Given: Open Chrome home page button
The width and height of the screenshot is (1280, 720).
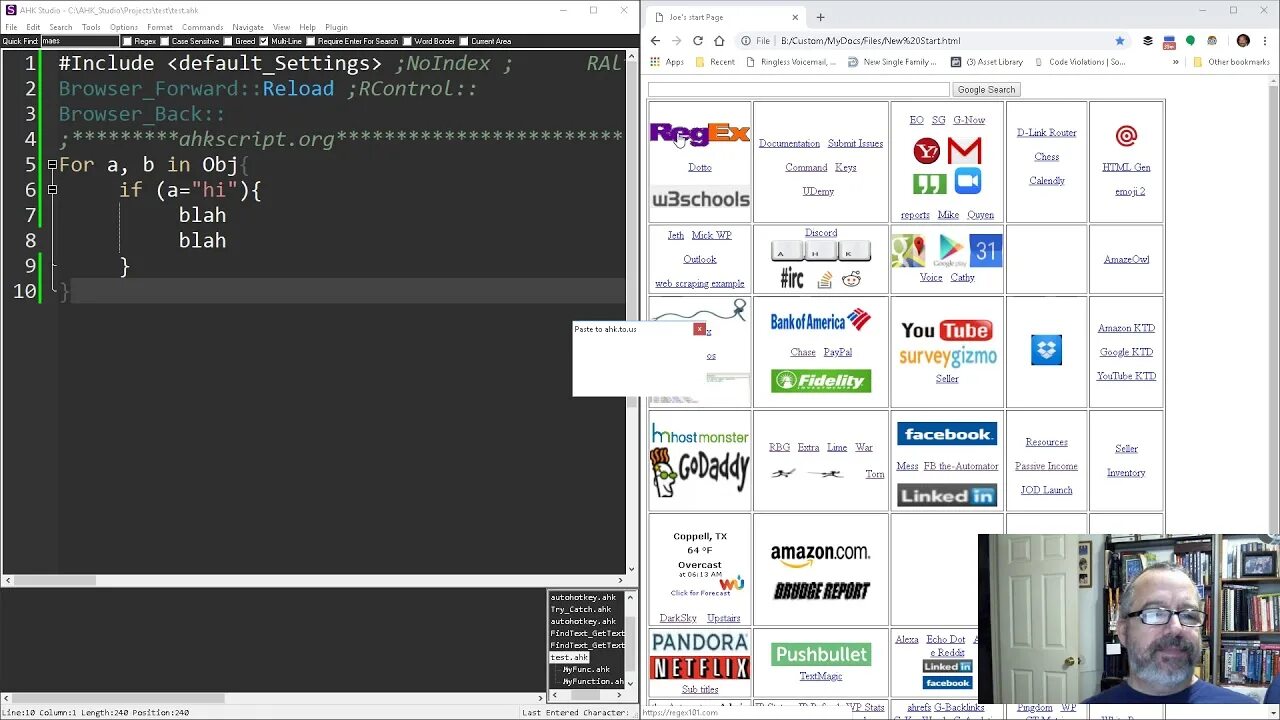Looking at the screenshot, I should pos(718,41).
